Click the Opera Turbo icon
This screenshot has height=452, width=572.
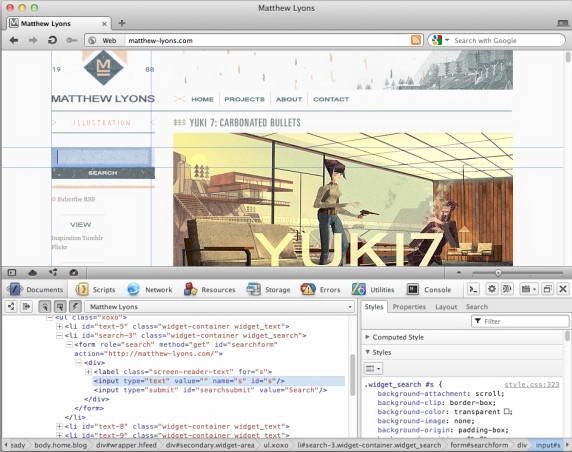point(74,273)
